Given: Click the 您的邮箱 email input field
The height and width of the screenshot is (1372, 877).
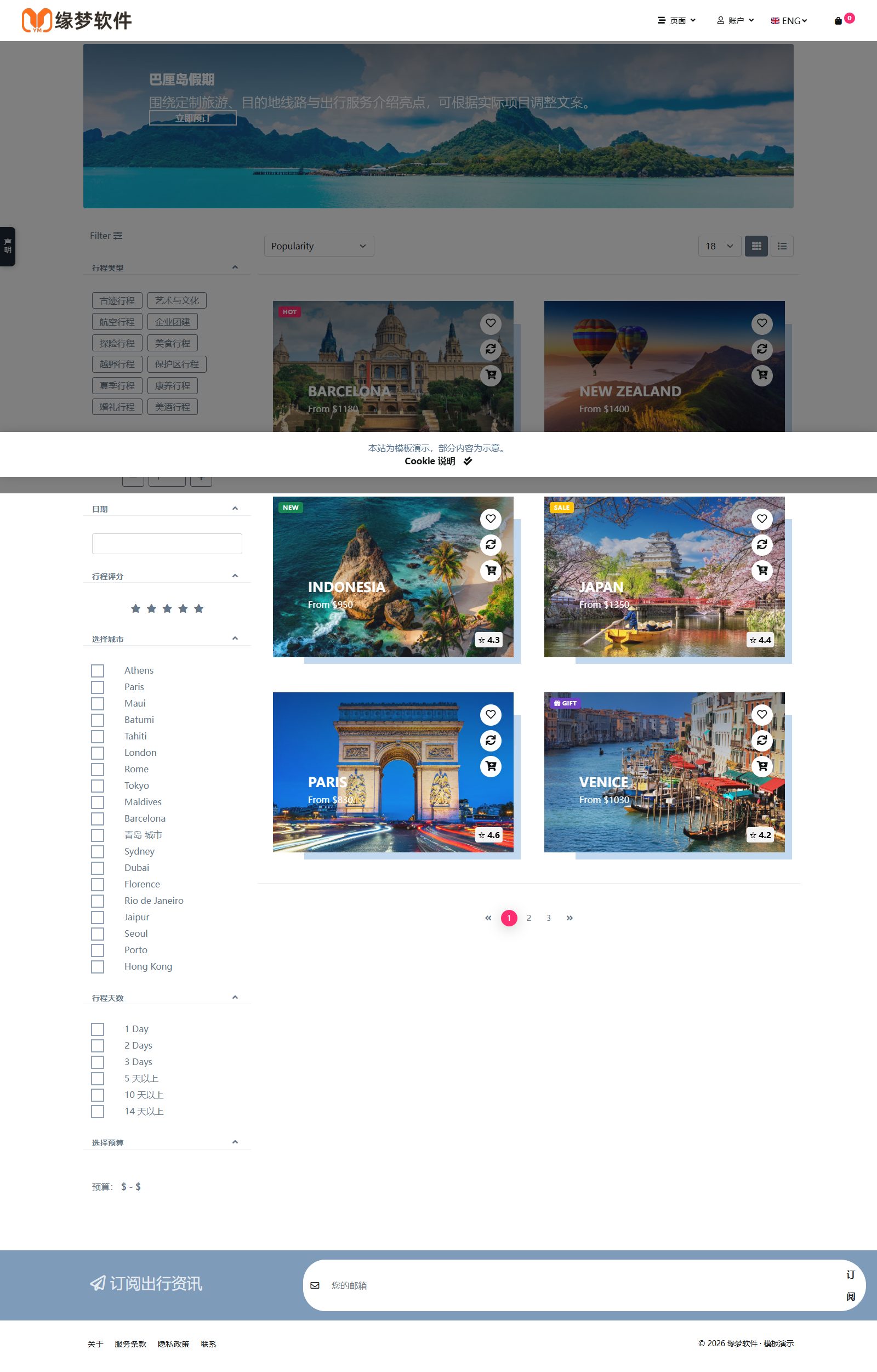Looking at the screenshot, I should (x=581, y=1285).
